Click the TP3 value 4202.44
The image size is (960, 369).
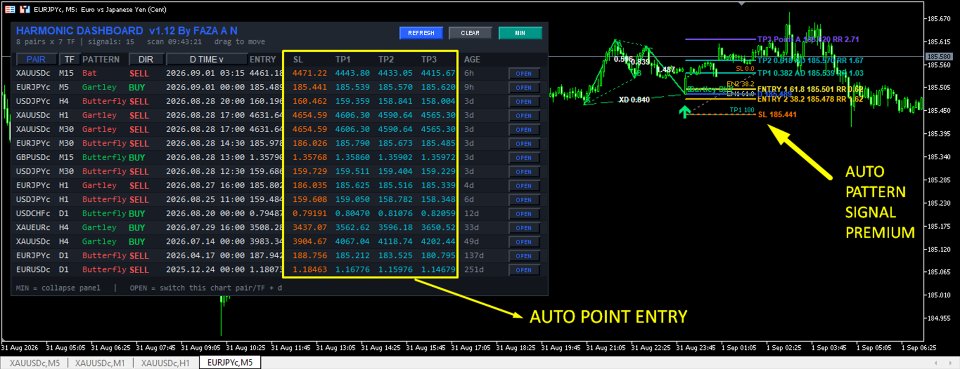pyautogui.click(x=438, y=242)
